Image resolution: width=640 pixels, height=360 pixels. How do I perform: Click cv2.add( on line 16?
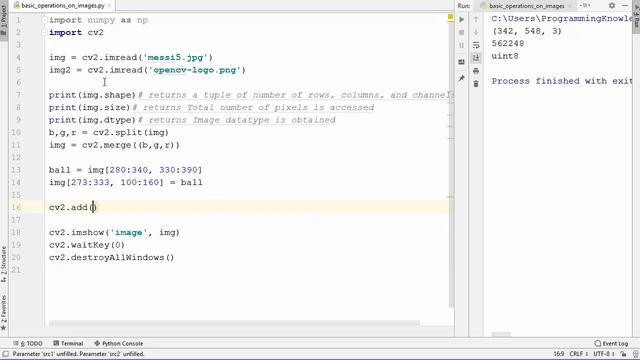(72, 207)
